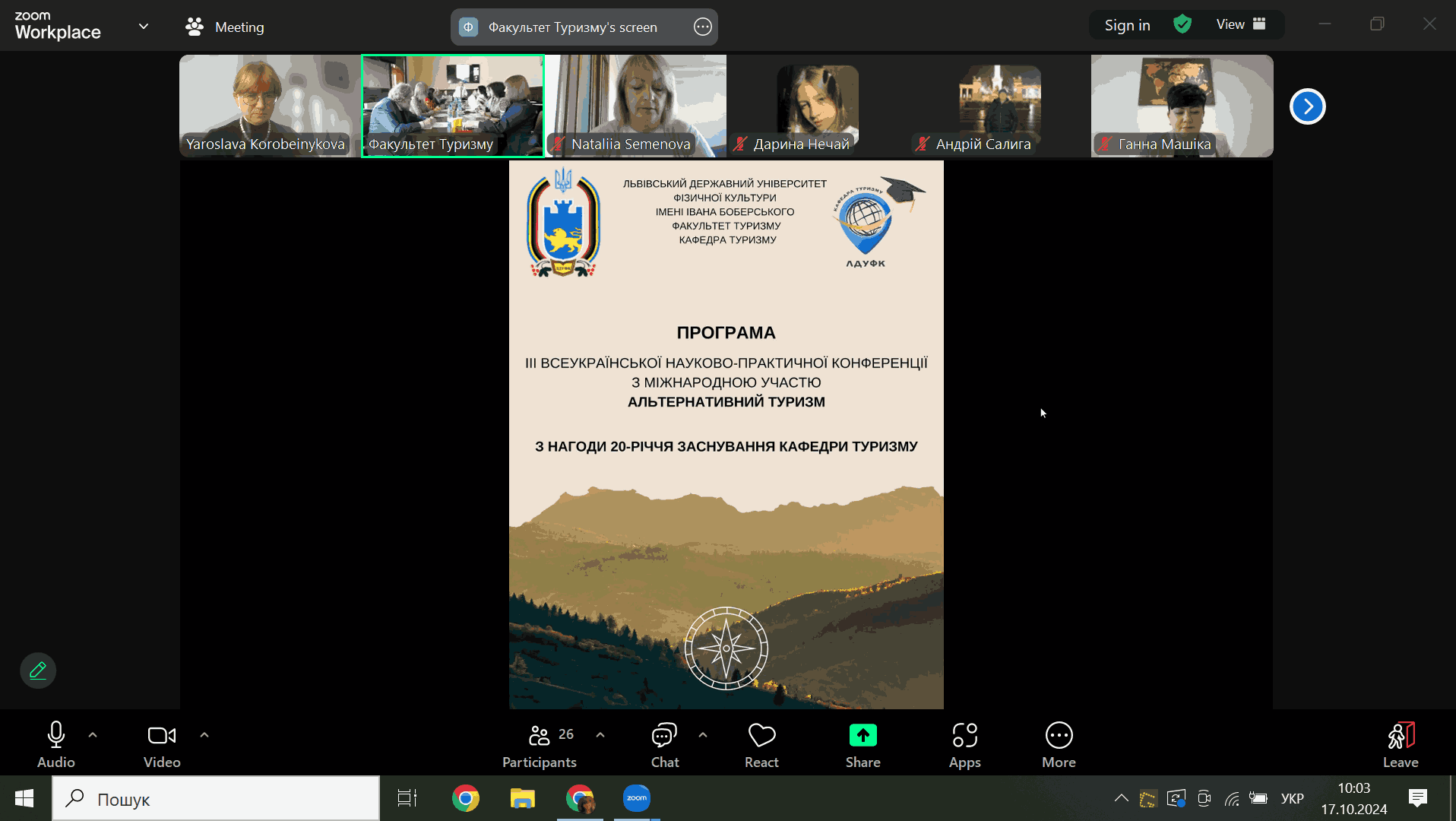Click the green encryption shield icon
This screenshot has height=821, width=1456.
click(1182, 24)
